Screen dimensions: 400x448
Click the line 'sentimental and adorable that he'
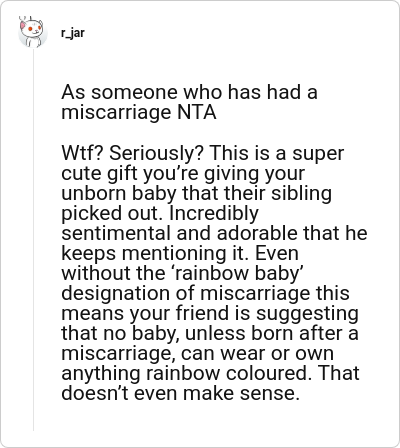214,233
